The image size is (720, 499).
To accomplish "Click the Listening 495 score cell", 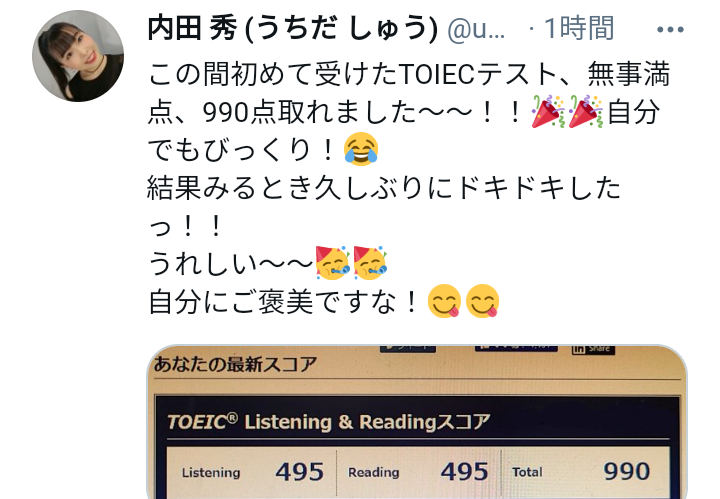I will [252, 472].
